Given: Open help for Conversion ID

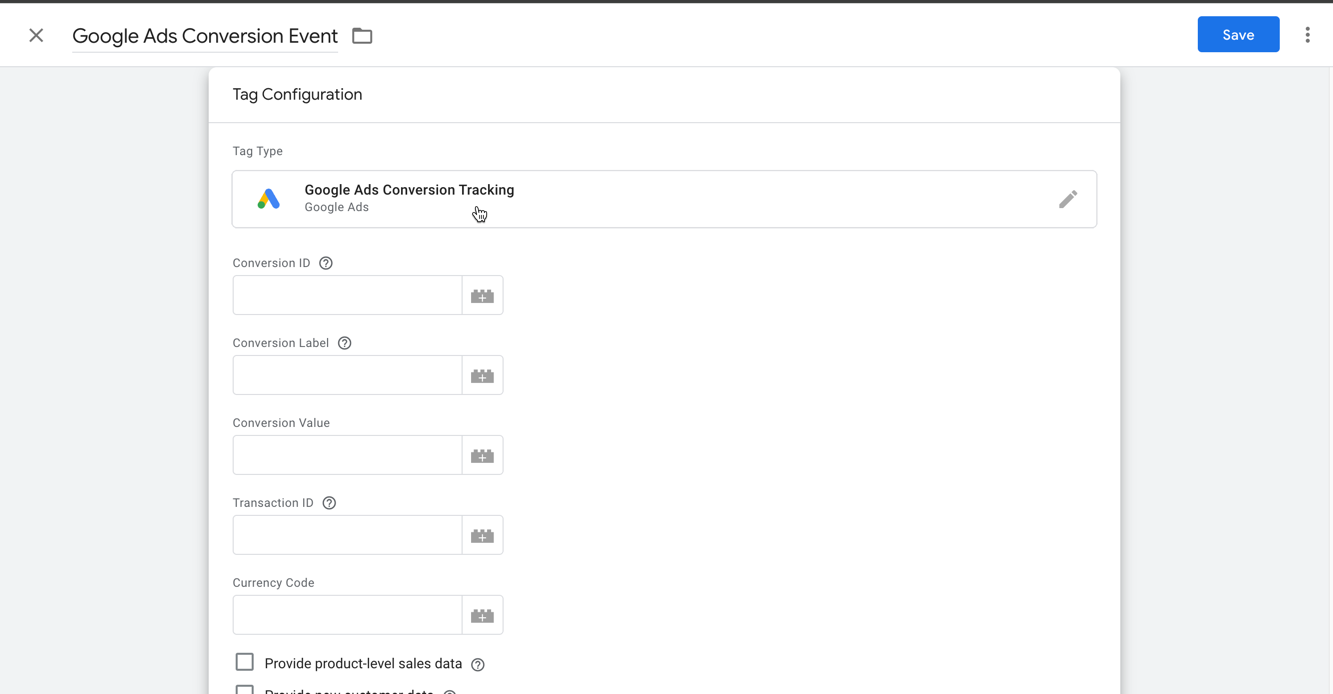Looking at the screenshot, I should 326,263.
